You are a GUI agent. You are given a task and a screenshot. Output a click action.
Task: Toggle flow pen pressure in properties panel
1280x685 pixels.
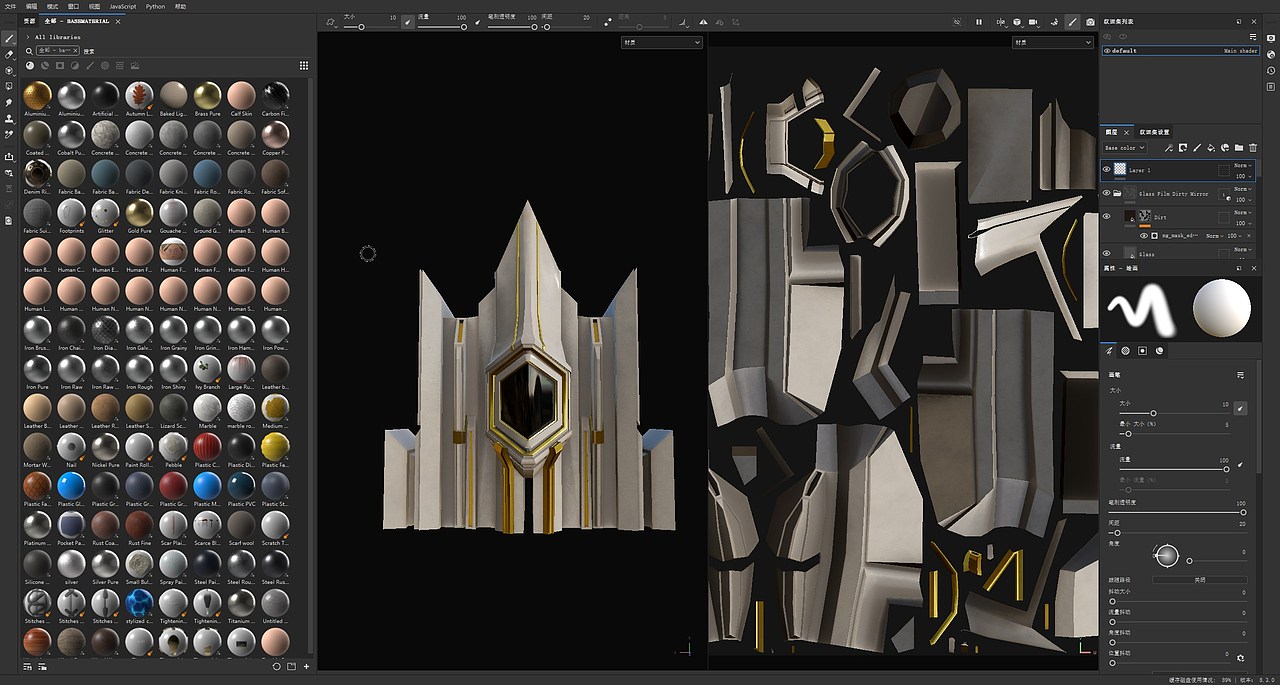tap(1241, 465)
